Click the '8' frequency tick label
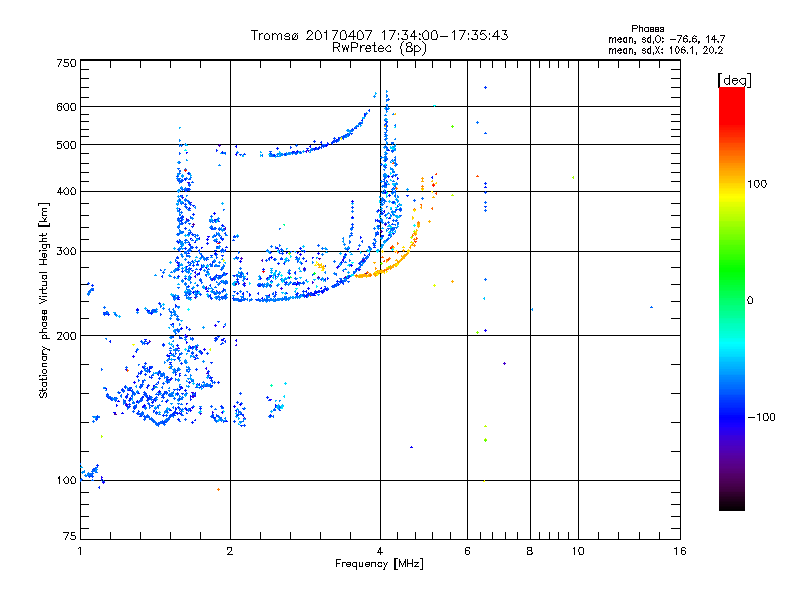Screen dimensions: 800x600 pyautogui.click(x=530, y=551)
